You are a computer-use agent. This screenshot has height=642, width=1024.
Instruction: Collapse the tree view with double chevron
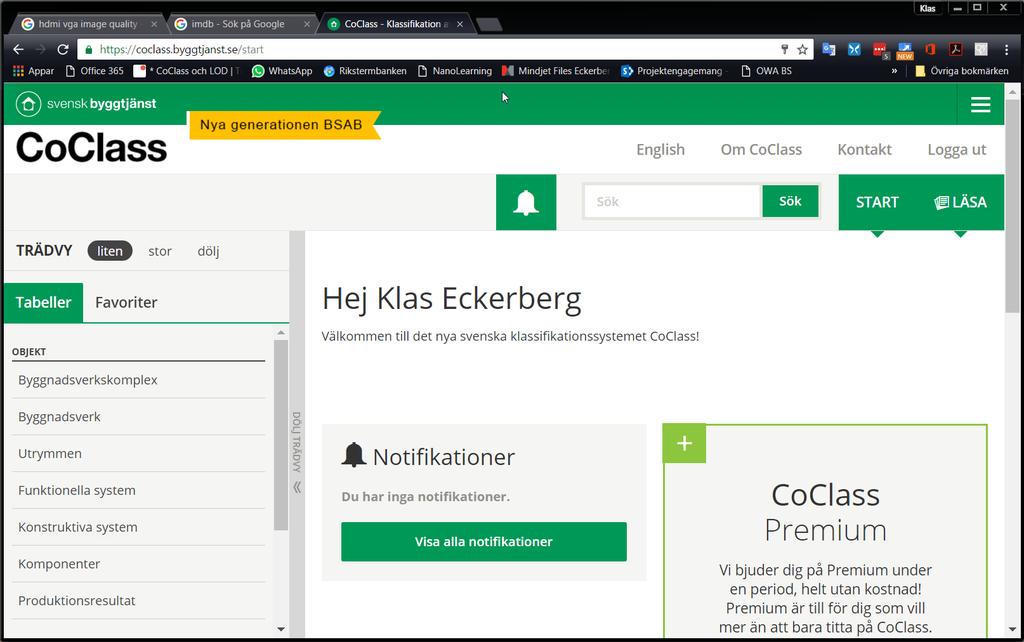tap(297, 487)
